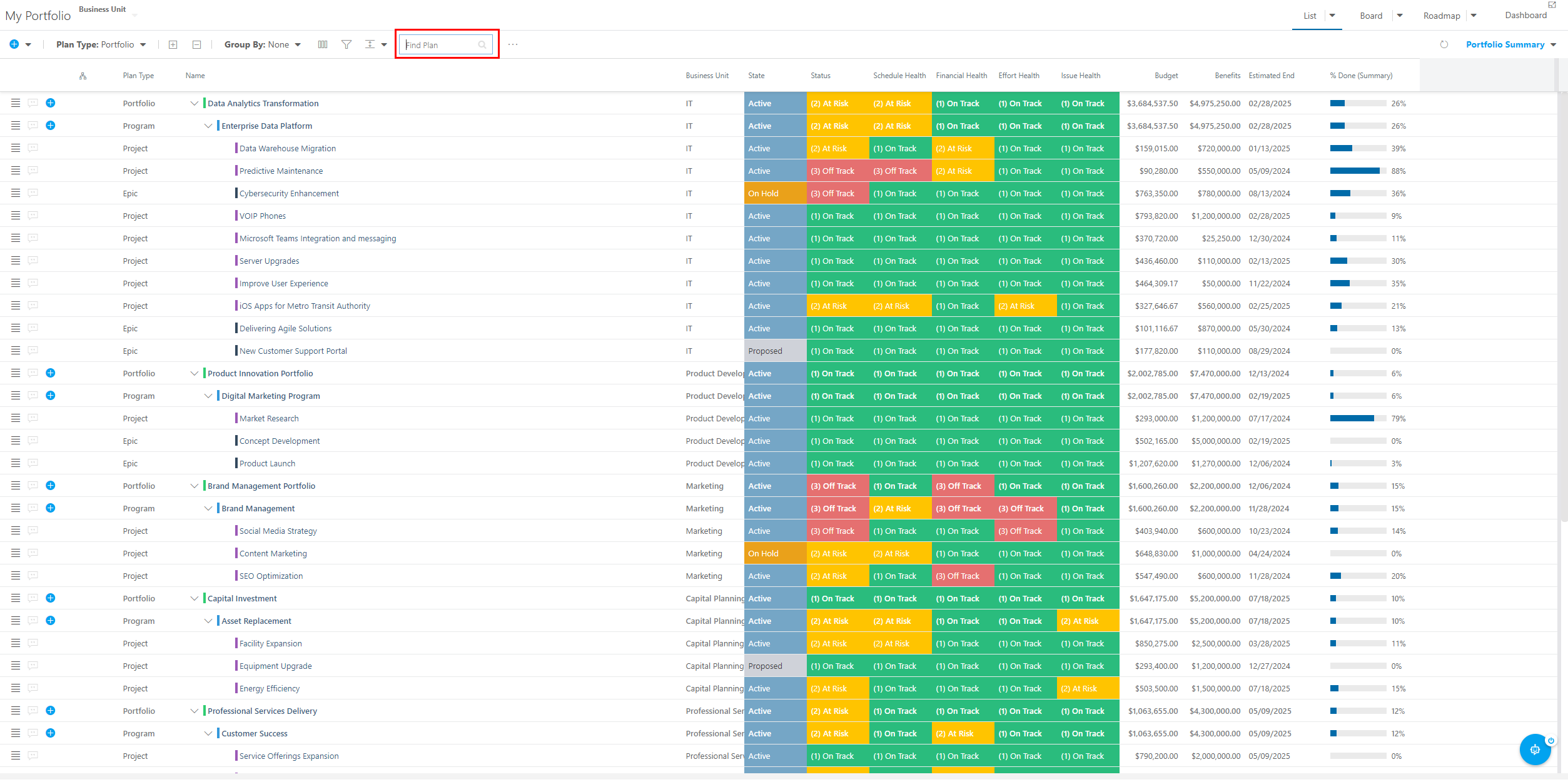The image size is (1568, 782).
Task: Open row menu for Cybersecurity Enhancement
Action: (x=16, y=193)
